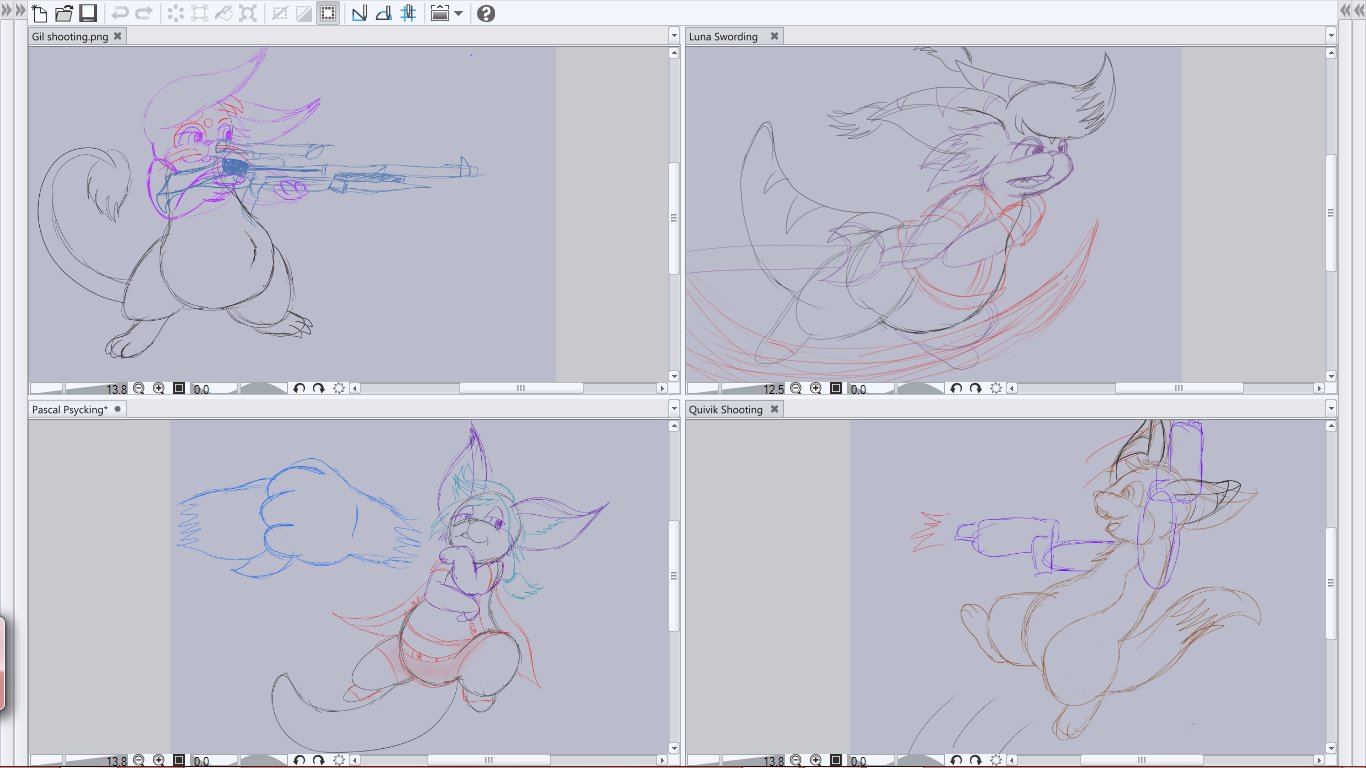Screen dimensions: 1366x768
Task: Open the Pascal Psycking canvas tab list dropdown
Action: 675,409
